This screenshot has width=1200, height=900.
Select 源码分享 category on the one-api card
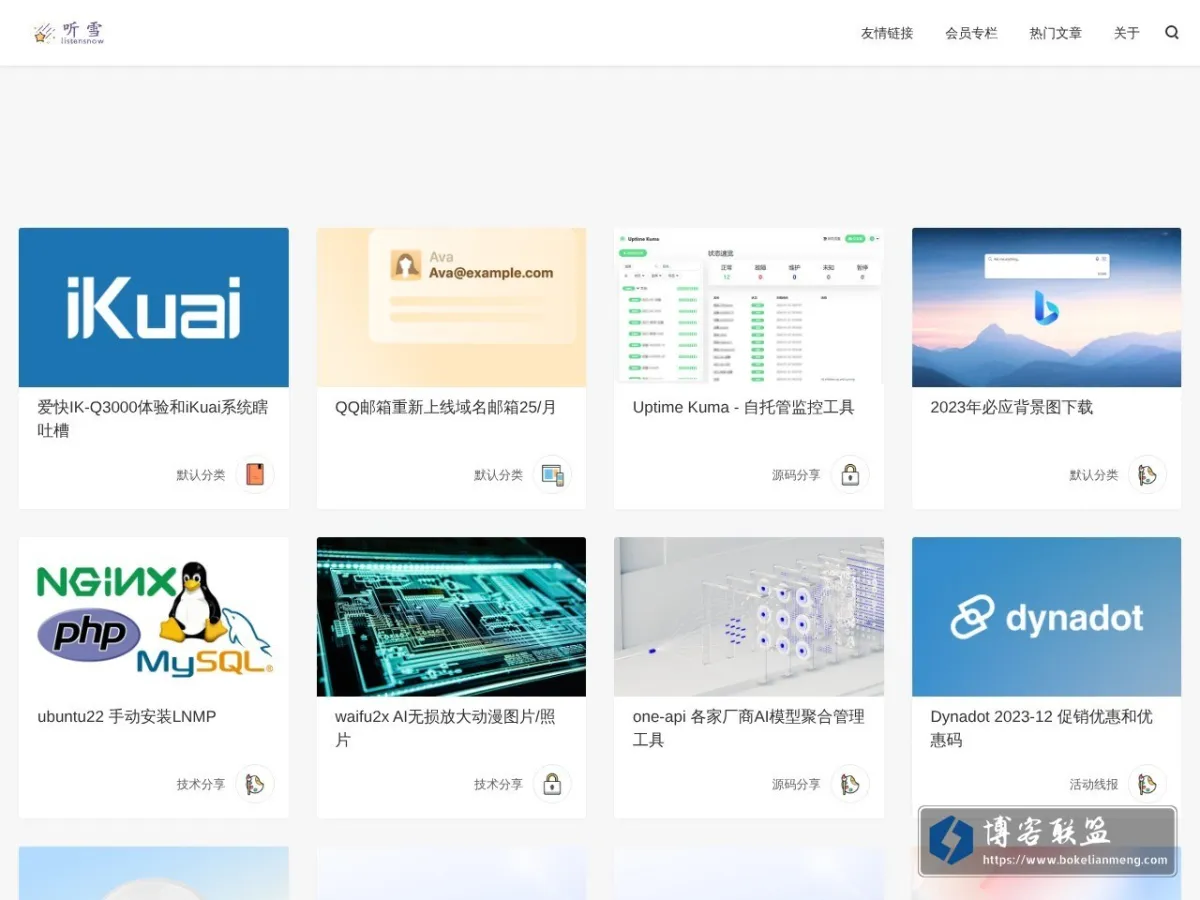(x=796, y=784)
